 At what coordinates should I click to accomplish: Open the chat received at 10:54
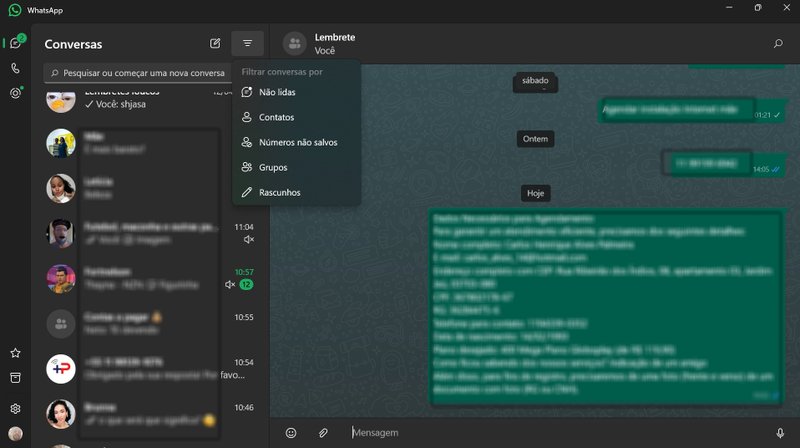[151, 368]
